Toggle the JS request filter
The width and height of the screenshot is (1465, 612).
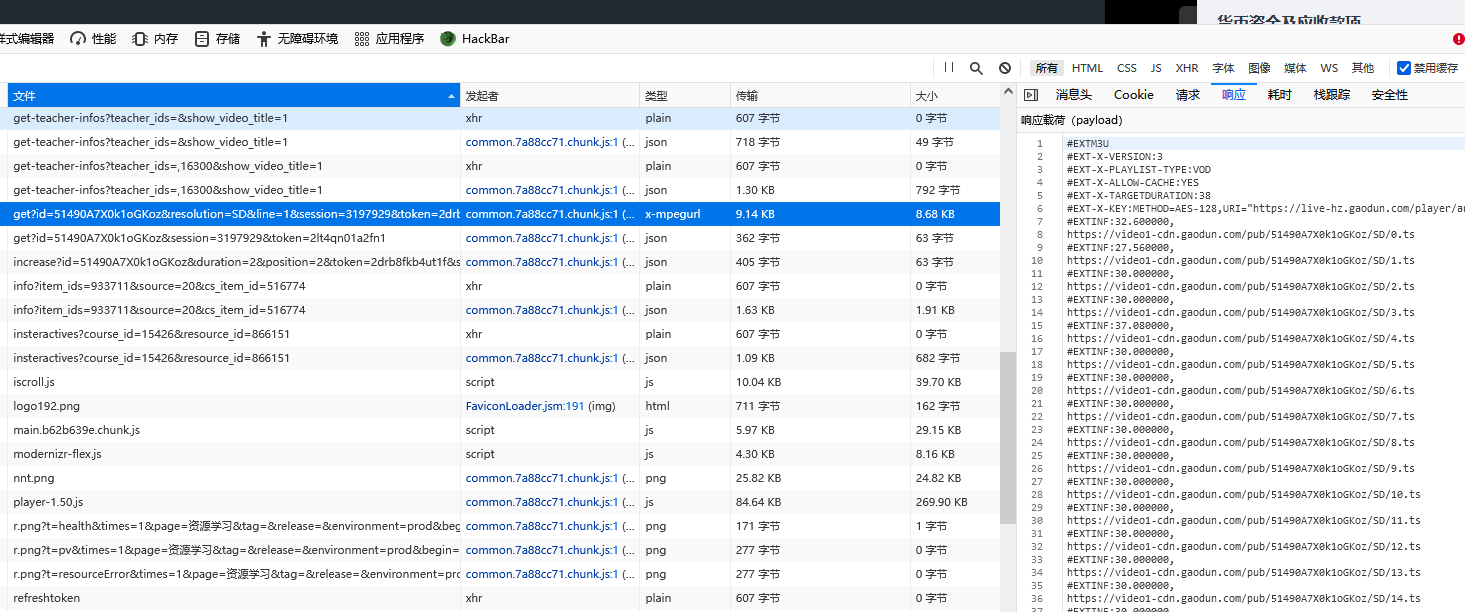tap(1156, 68)
